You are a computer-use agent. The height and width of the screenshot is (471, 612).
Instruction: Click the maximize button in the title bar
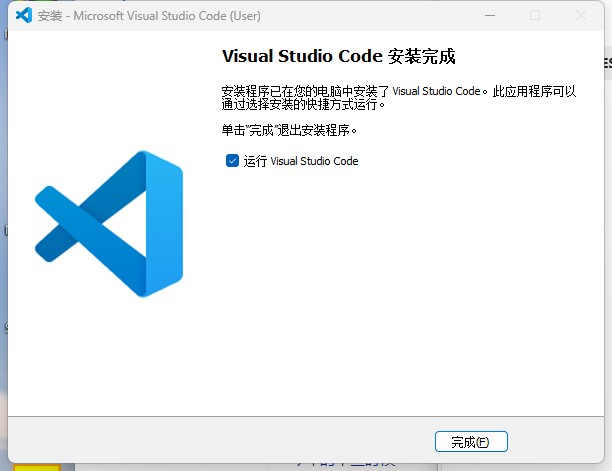click(x=535, y=16)
